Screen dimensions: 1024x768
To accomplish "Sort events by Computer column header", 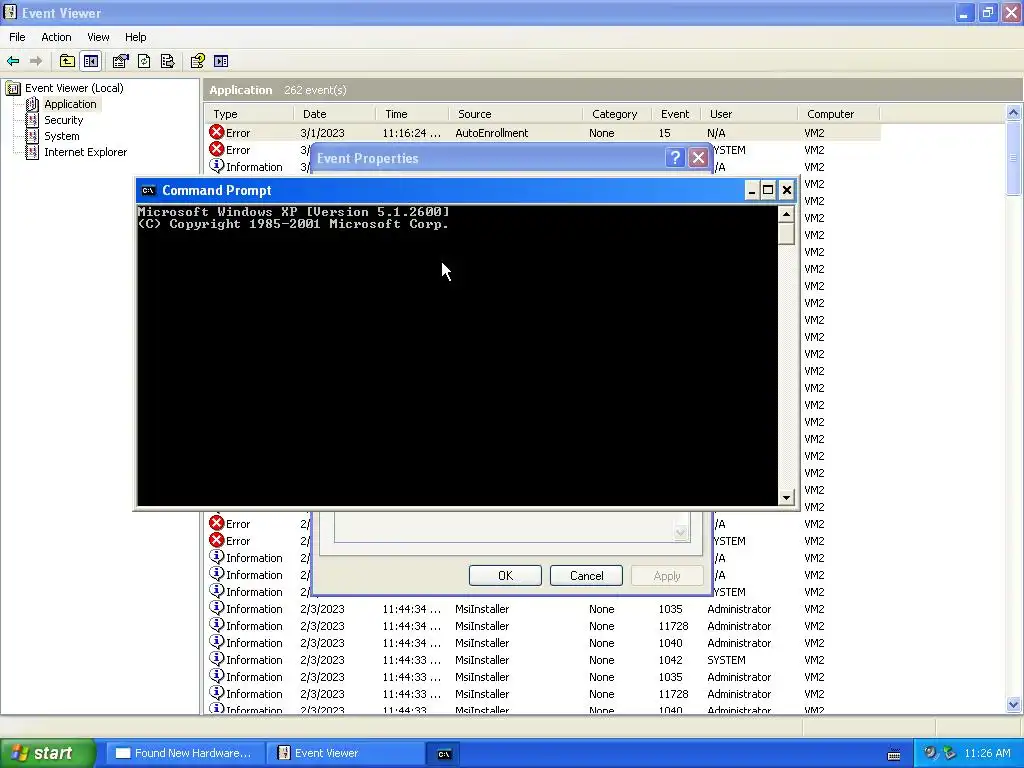I will click(x=839, y=114).
